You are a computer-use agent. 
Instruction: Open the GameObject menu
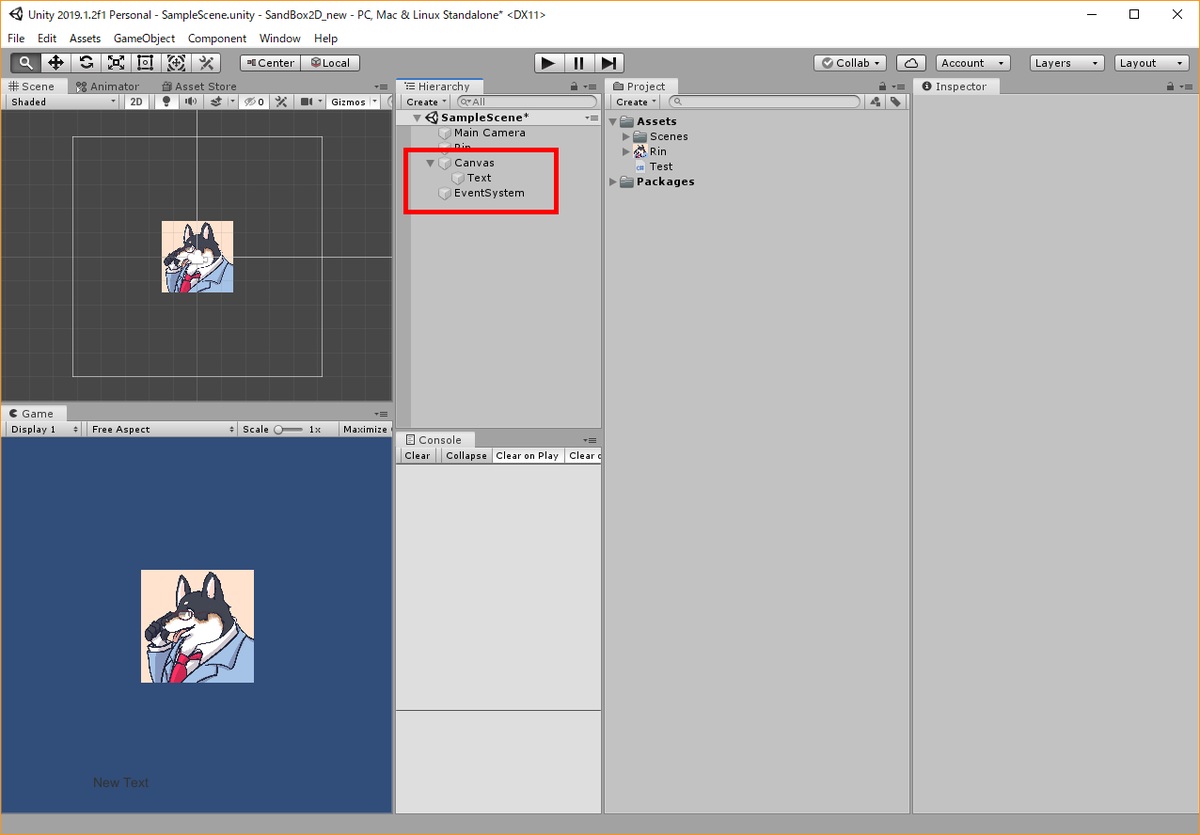coord(144,38)
